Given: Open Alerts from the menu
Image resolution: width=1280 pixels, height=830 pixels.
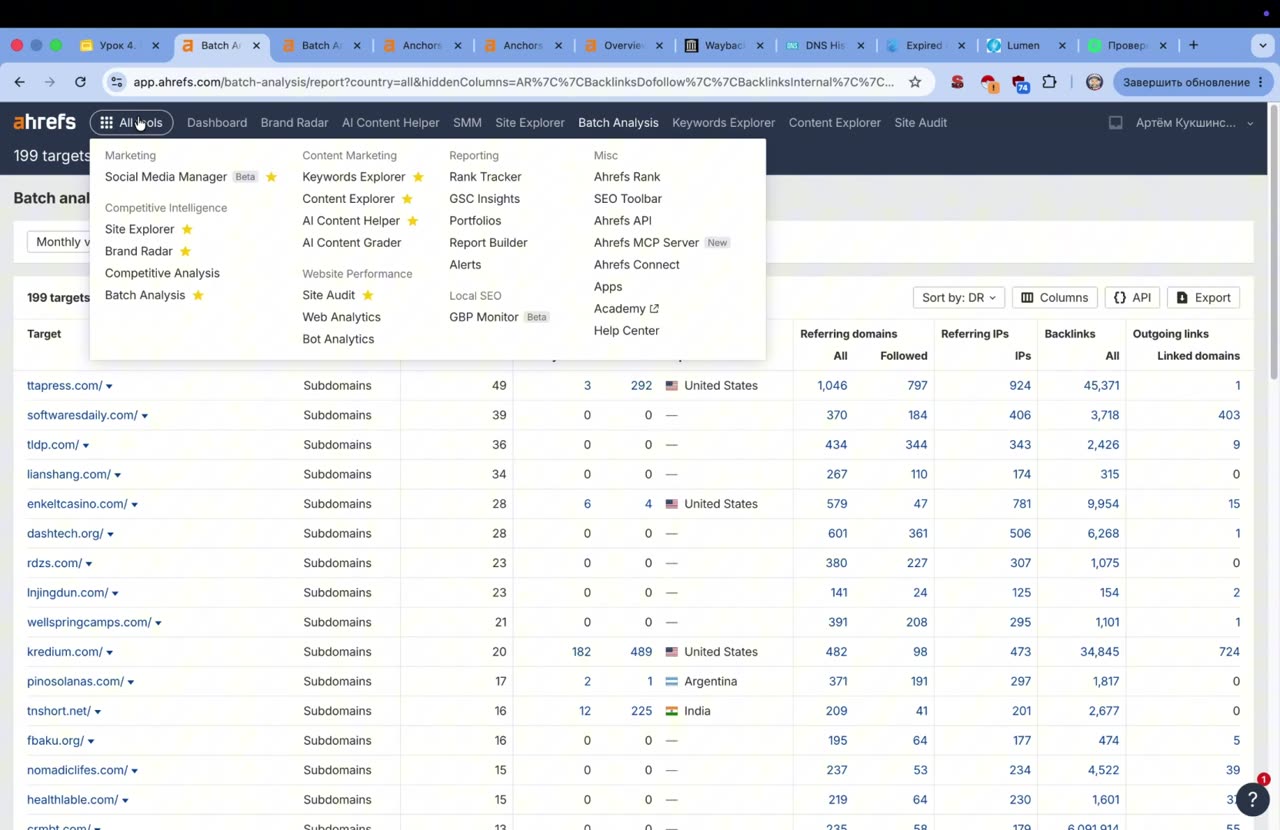Looking at the screenshot, I should pyautogui.click(x=465, y=265).
